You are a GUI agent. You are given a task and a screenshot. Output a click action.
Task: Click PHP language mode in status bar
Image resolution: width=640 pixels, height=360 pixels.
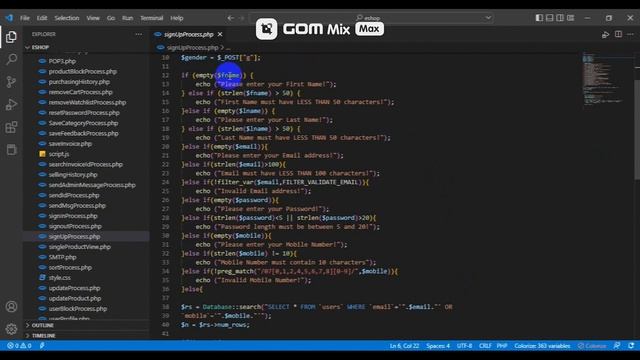502,346
